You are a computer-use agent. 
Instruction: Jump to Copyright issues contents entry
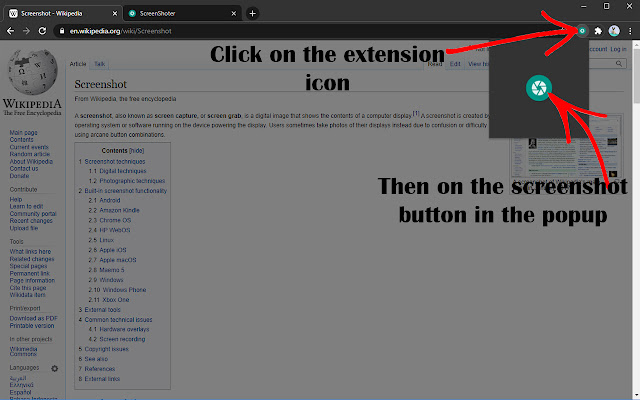coord(103,349)
